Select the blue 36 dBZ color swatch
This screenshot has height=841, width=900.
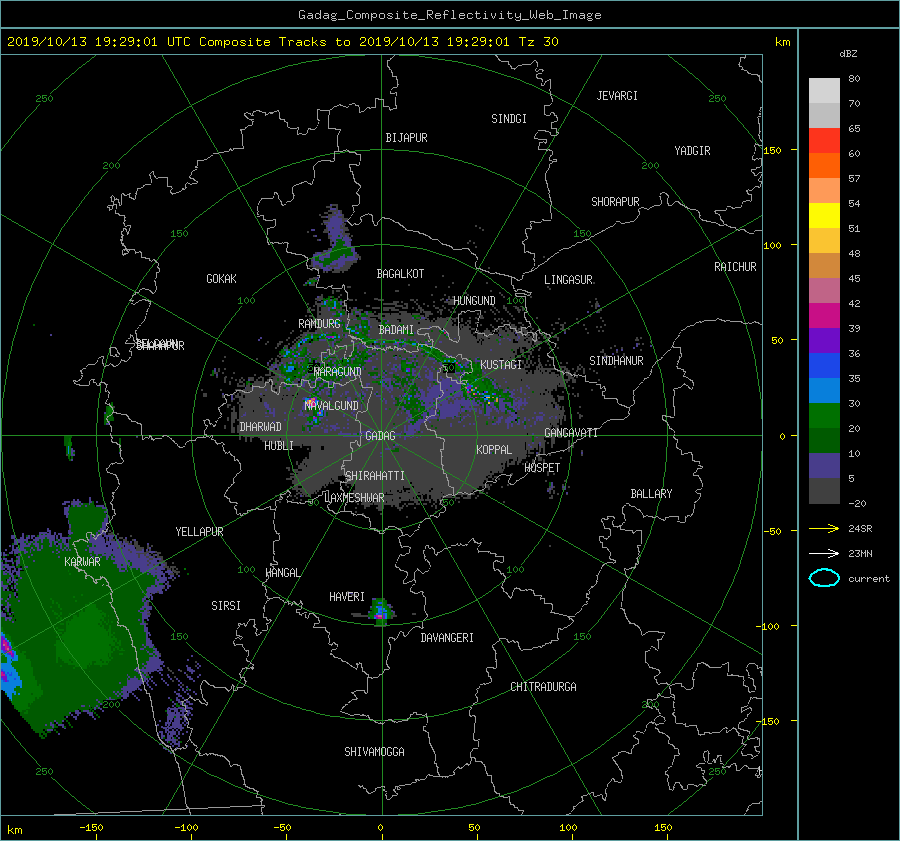click(x=824, y=366)
